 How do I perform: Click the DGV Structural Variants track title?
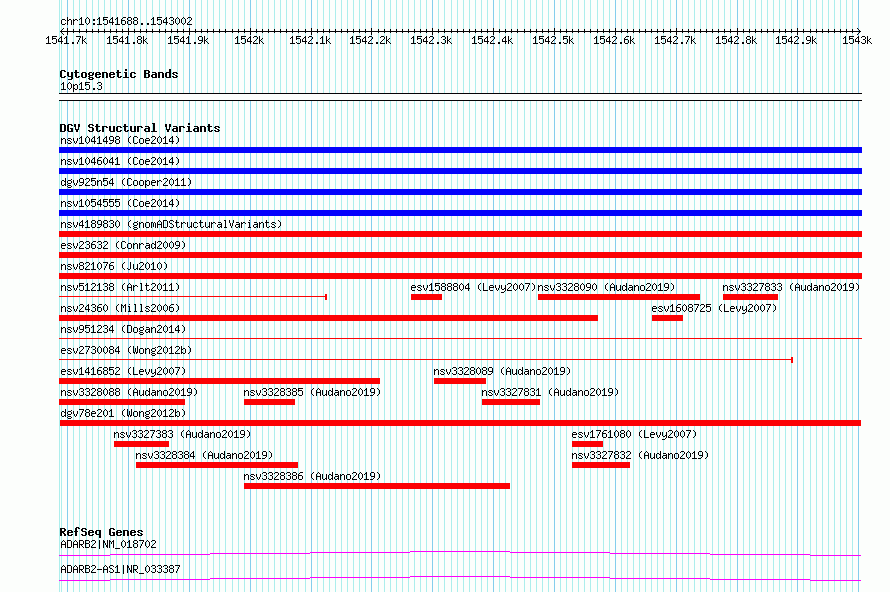click(x=140, y=128)
